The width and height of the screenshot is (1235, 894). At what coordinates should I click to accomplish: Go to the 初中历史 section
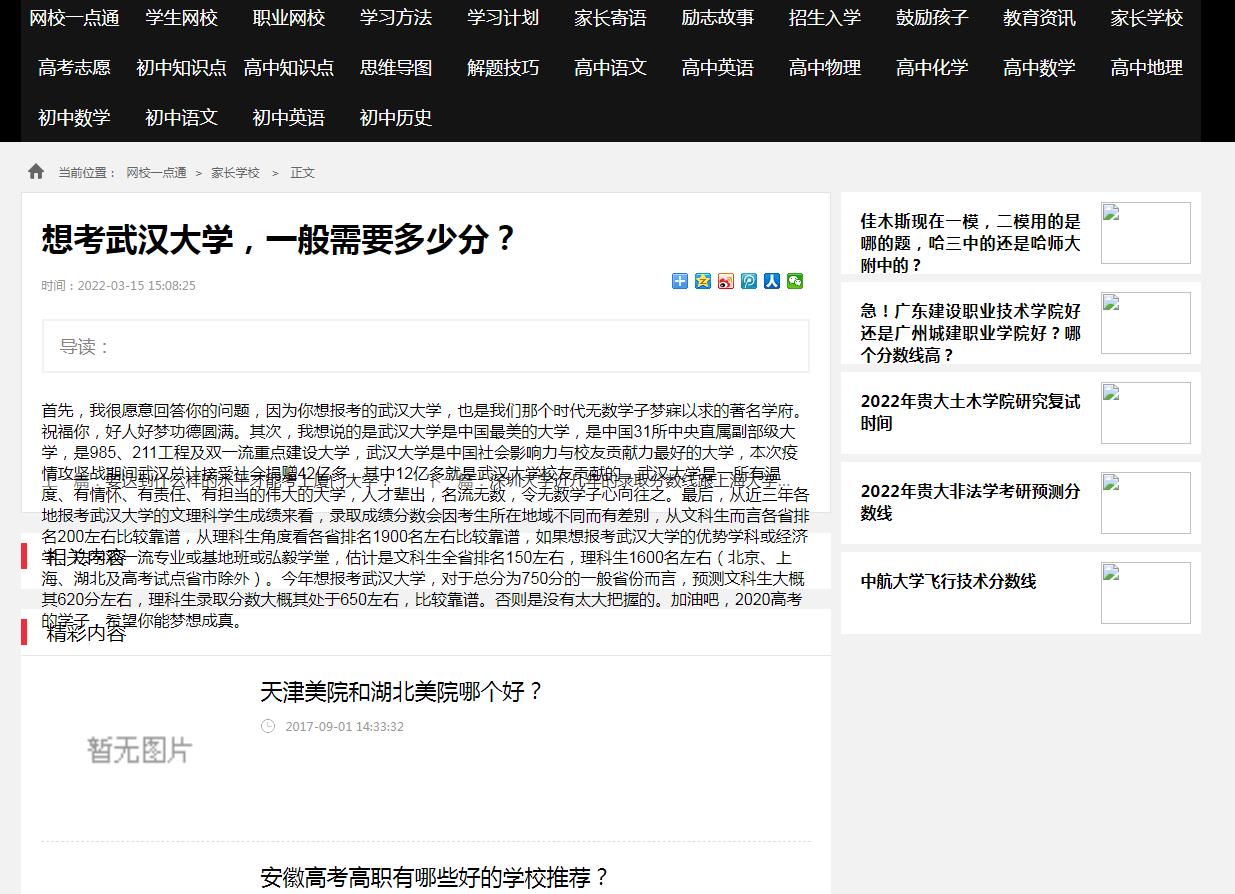pos(396,118)
